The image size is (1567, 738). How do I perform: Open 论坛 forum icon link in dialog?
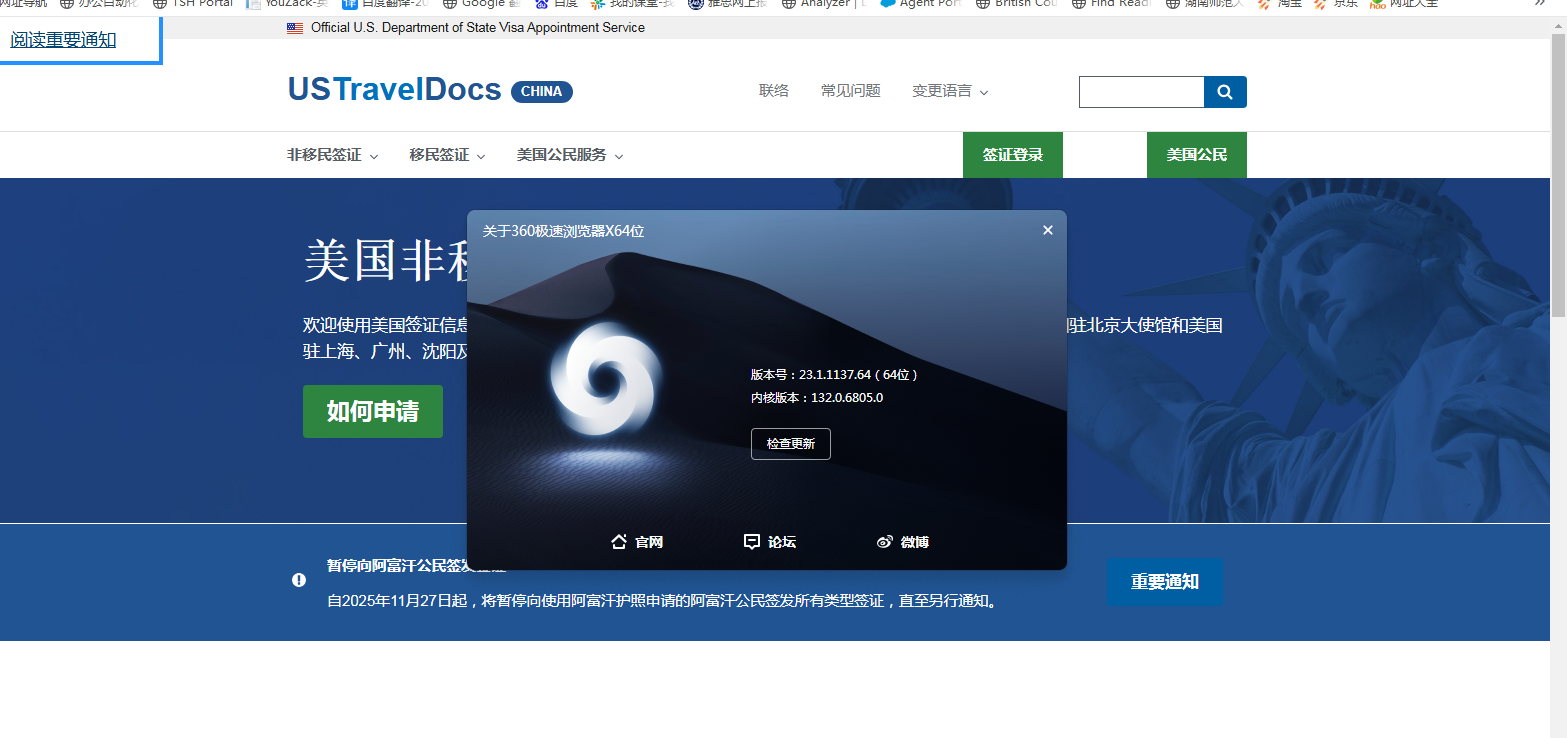770,542
